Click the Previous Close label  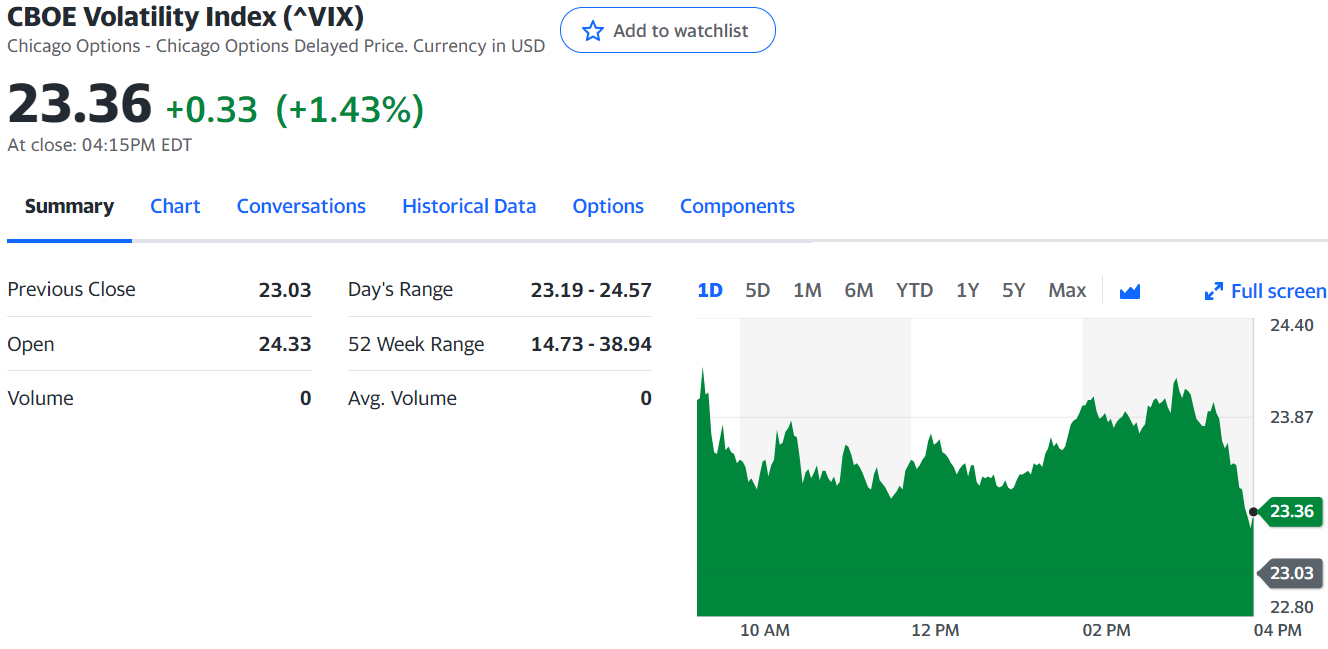(x=71, y=289)
